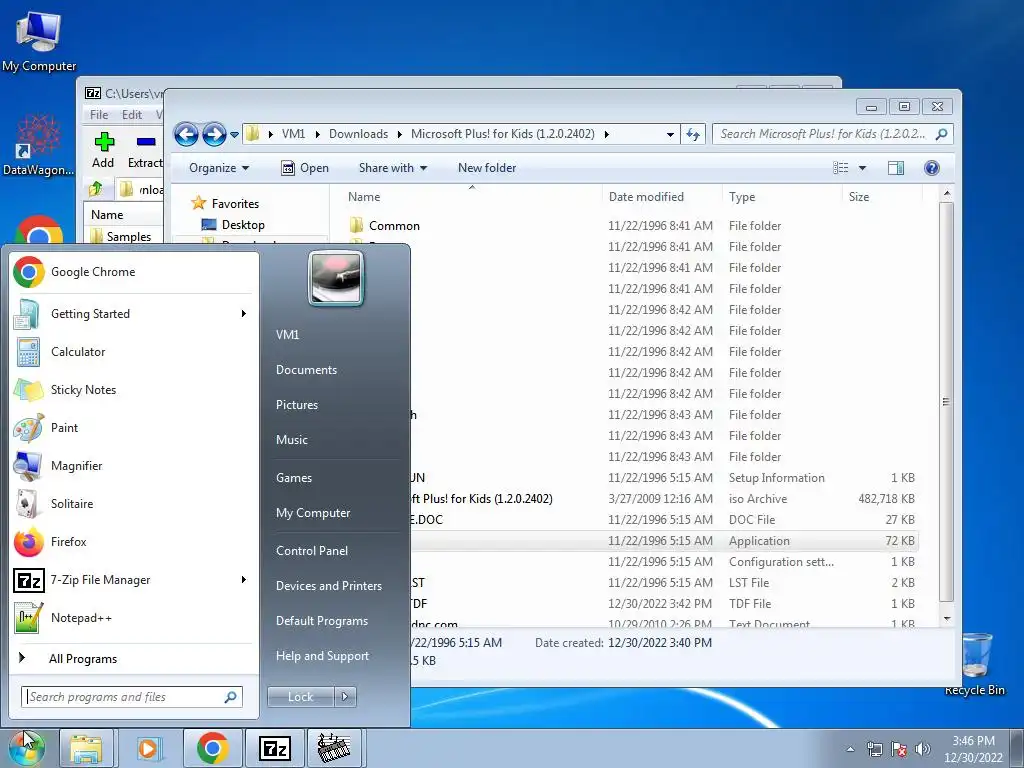Click the Explorer vertical scrollbar thumb
Viewport: 1024px width, 768px height.
point(946,402)
